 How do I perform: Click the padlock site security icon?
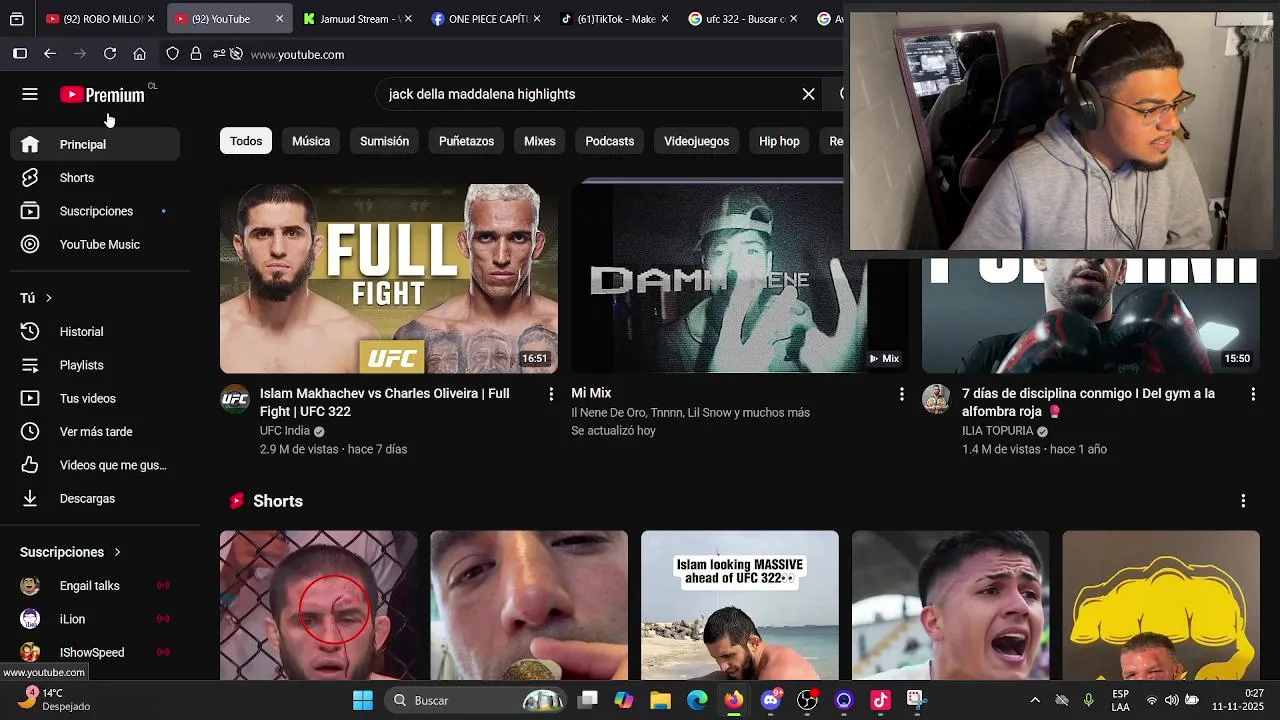[x=196, y=54]
